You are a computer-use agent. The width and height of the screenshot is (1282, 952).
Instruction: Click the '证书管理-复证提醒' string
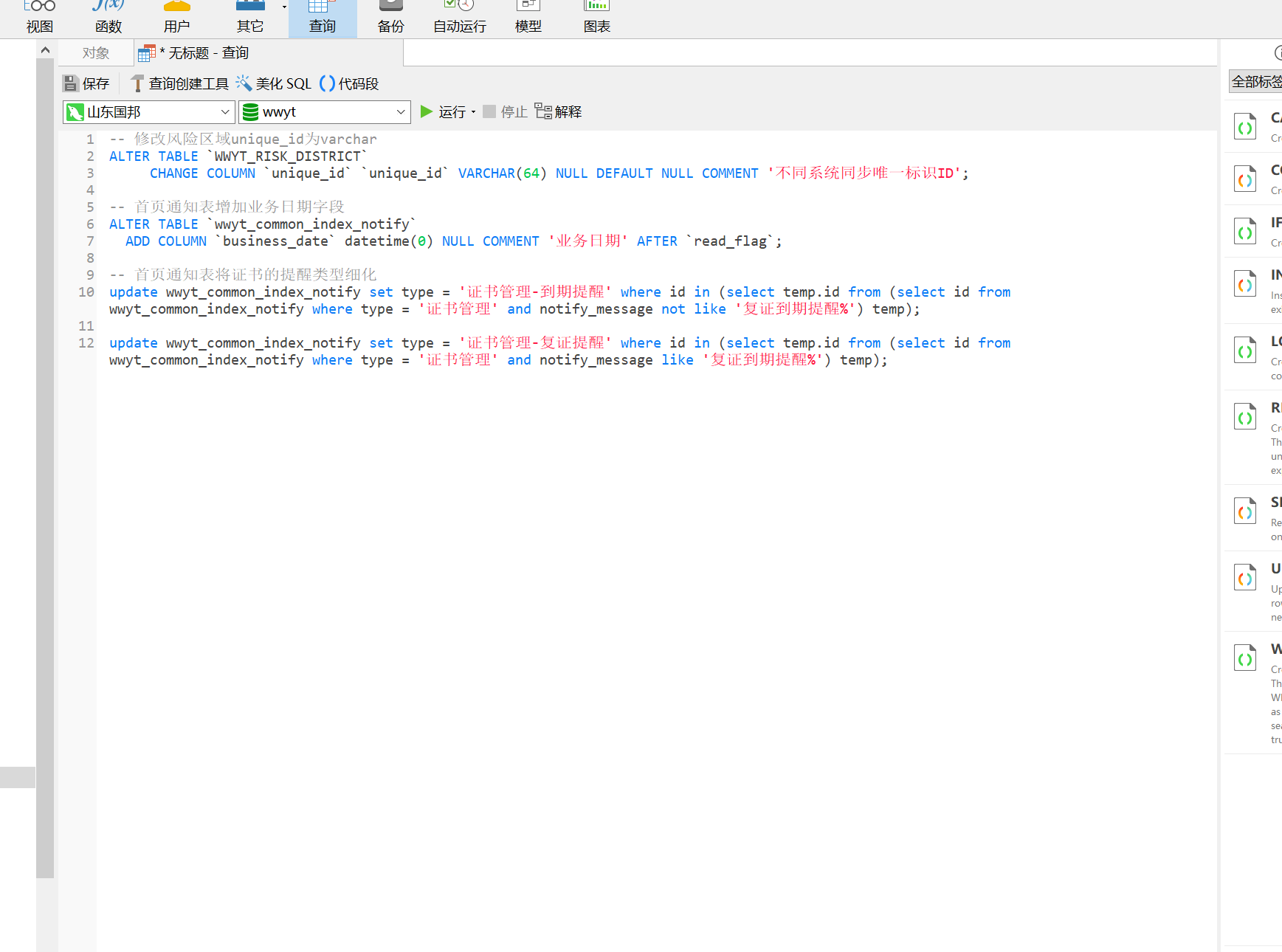click(x=536, y=343)
